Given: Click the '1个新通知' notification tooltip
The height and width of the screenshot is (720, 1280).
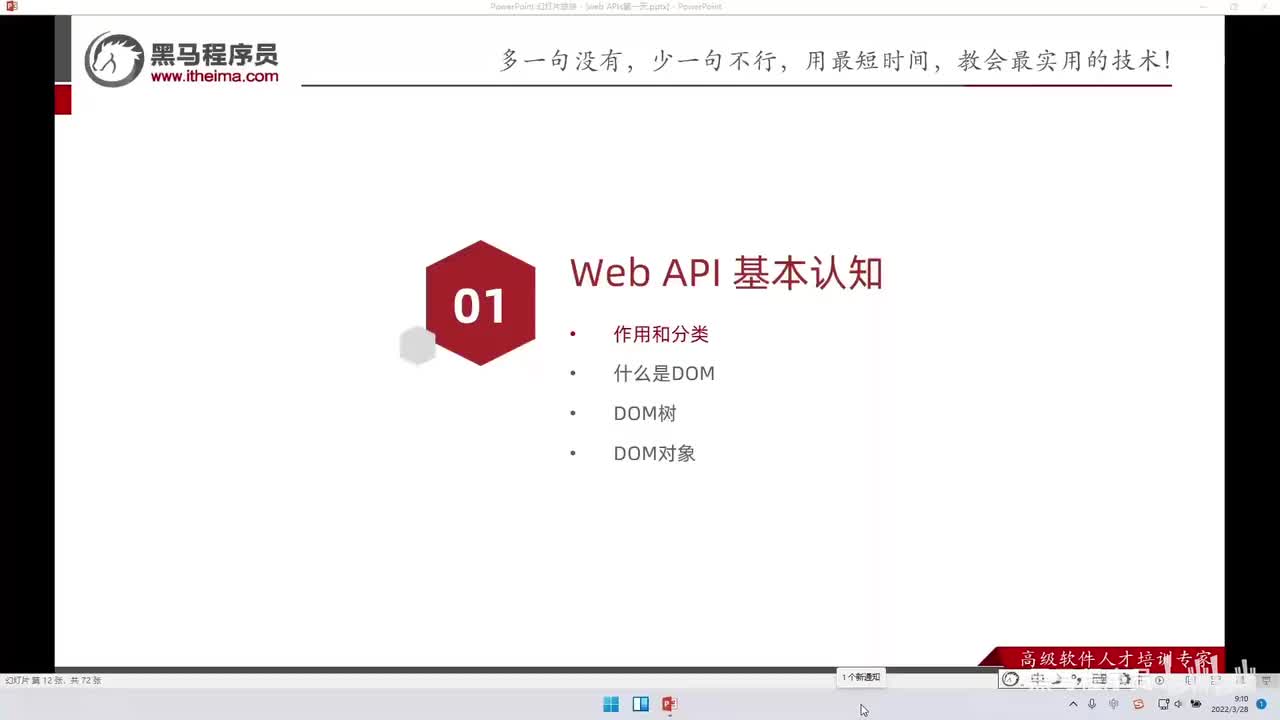Looking at the screenshot, I should (x=861, y=677).
